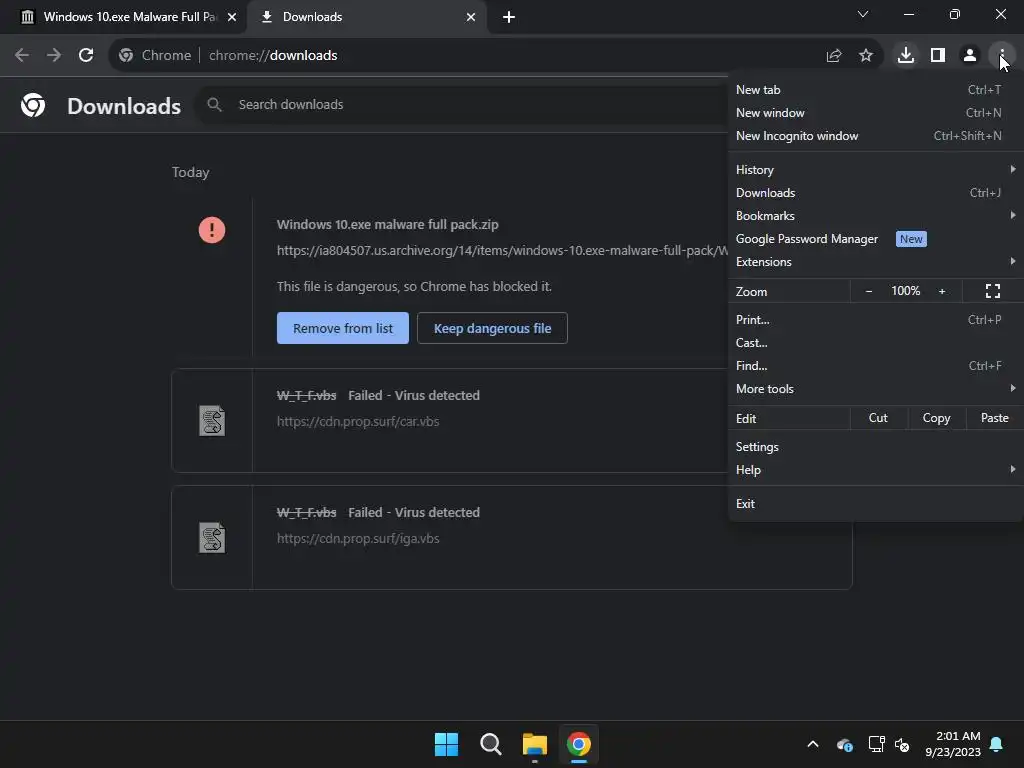
Task: Open the cdn.prop.surf/iga.vbs link
Action: click(x=358, y=538)
